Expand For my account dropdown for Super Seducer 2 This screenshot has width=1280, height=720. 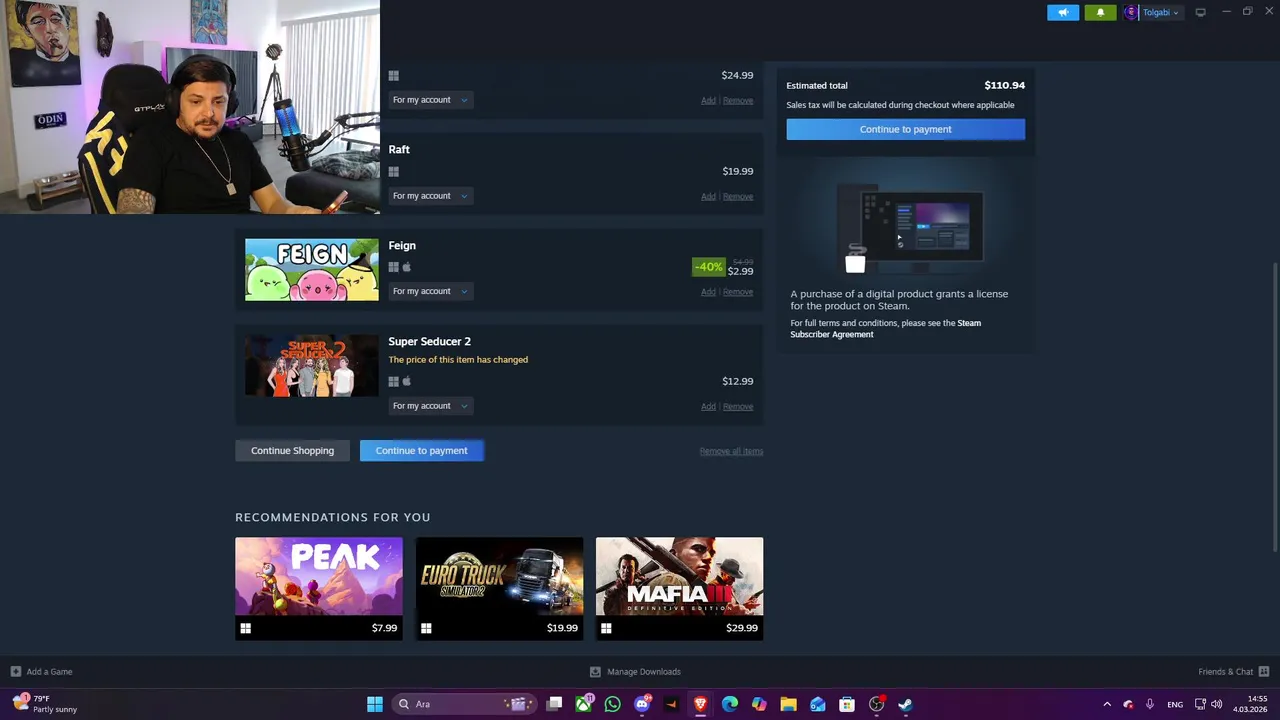coord(429,406)
